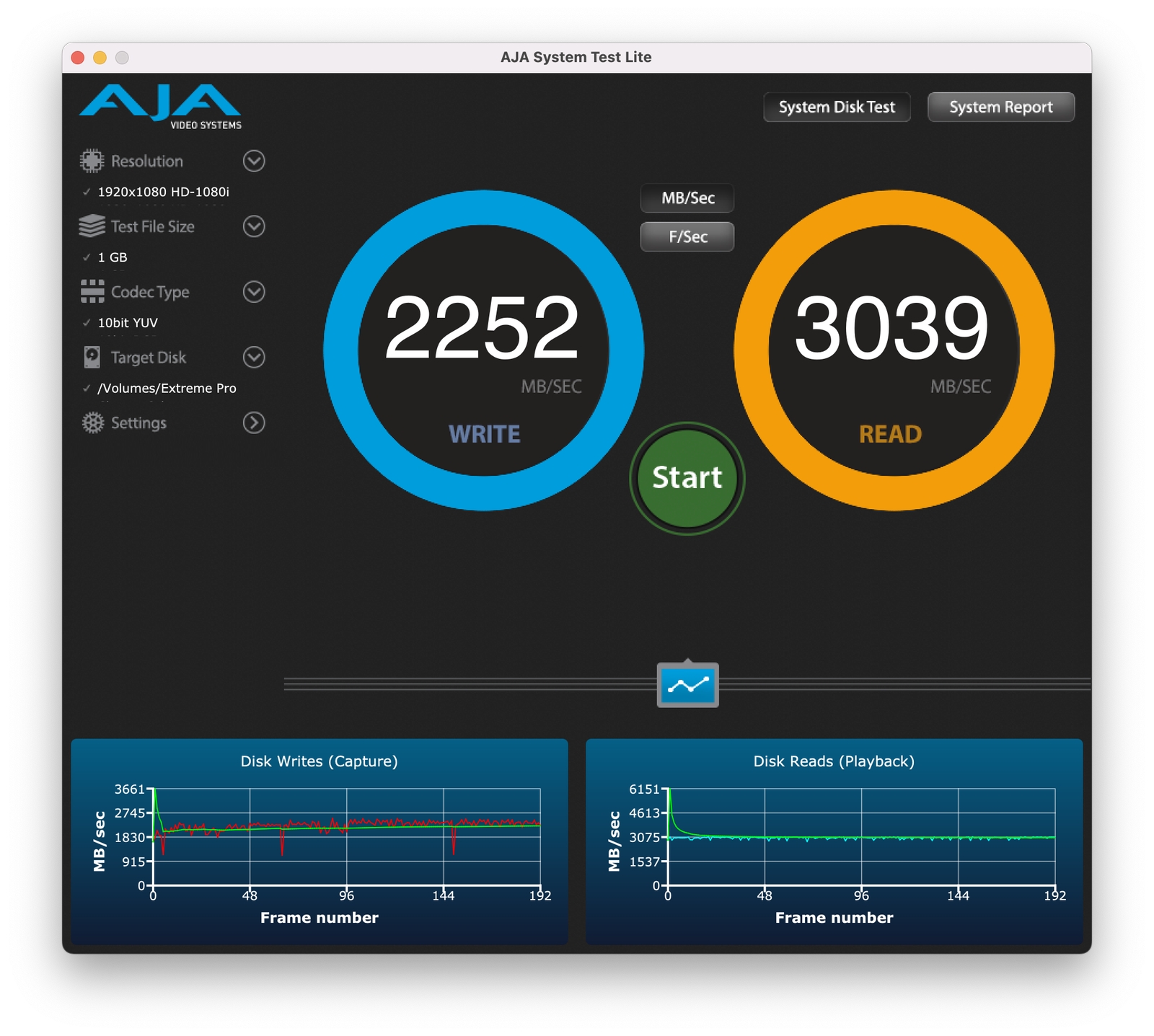Select the MB/Sec units button
Viewport: 1154px width, 1036px height.
tap(687, 198)
